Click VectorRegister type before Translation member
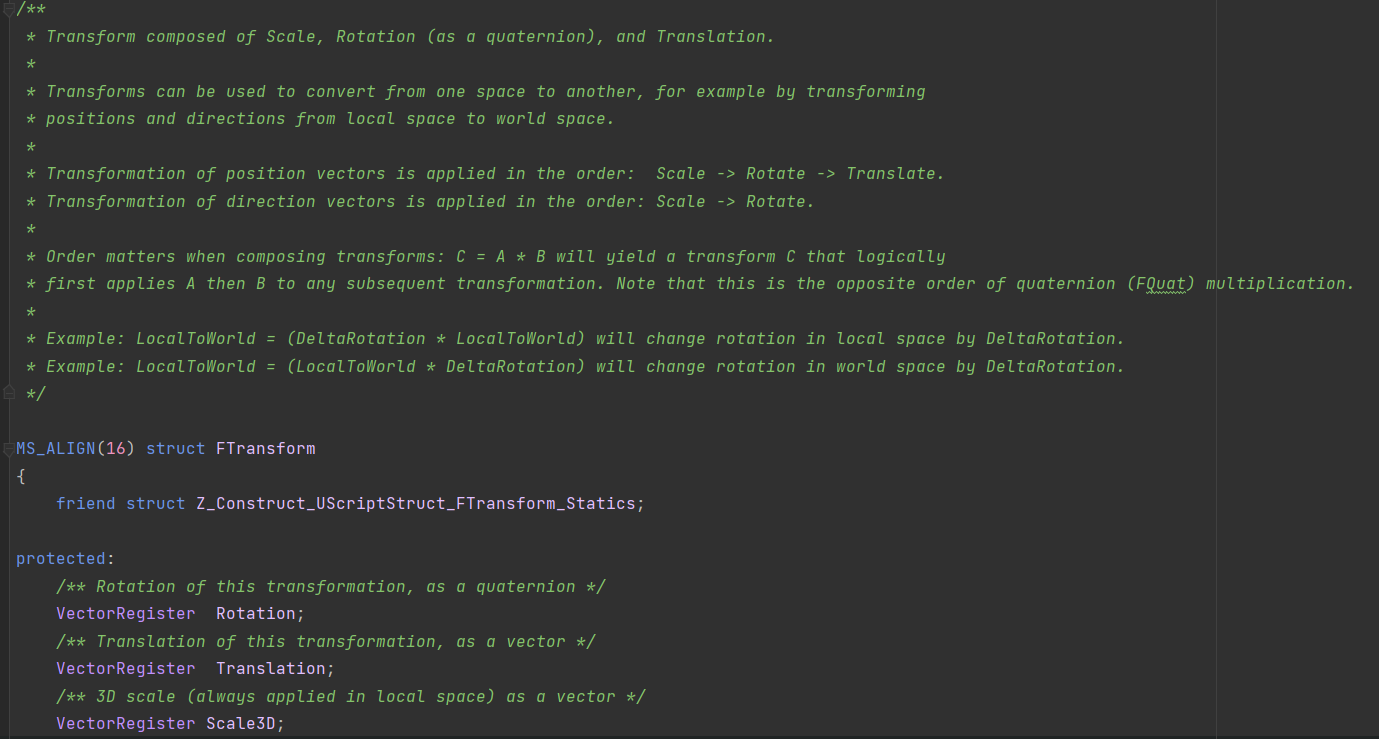The height and width of the screenshot is (739, 1379). point(125,669)
